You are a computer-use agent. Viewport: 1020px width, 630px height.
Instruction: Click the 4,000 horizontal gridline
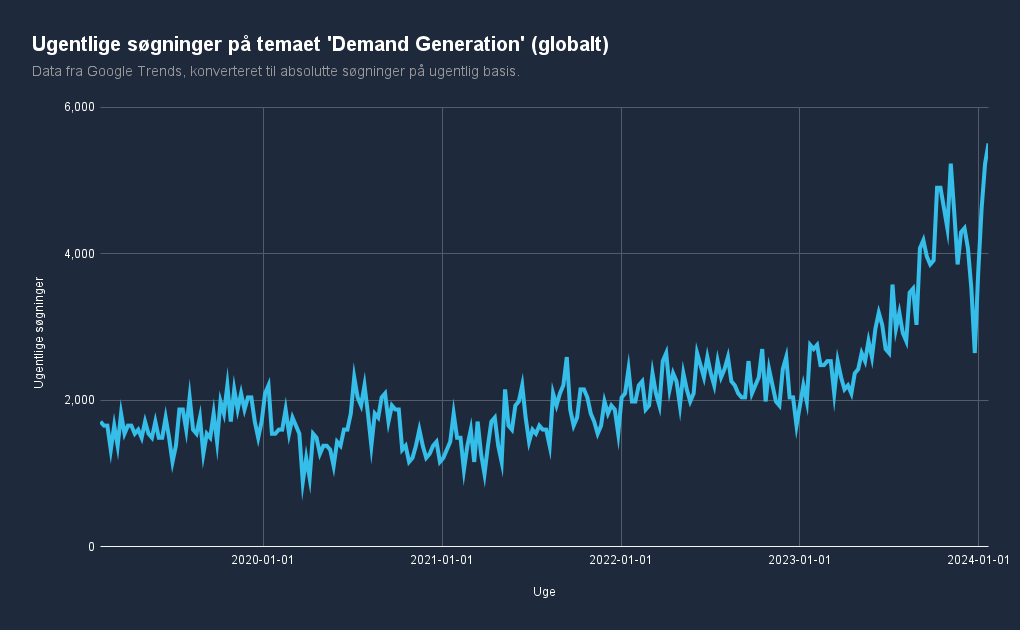click(x=544, y=254)
